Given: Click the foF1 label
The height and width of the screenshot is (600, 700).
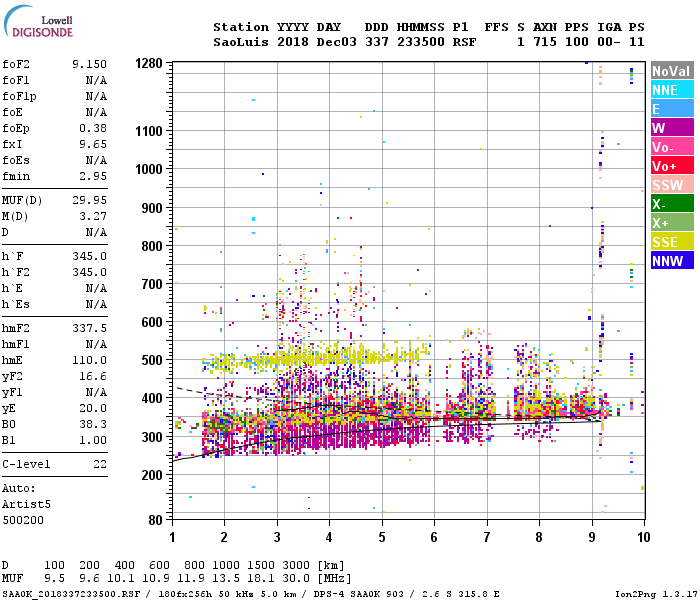Looking at the screenshot, I should coord(16,80).
